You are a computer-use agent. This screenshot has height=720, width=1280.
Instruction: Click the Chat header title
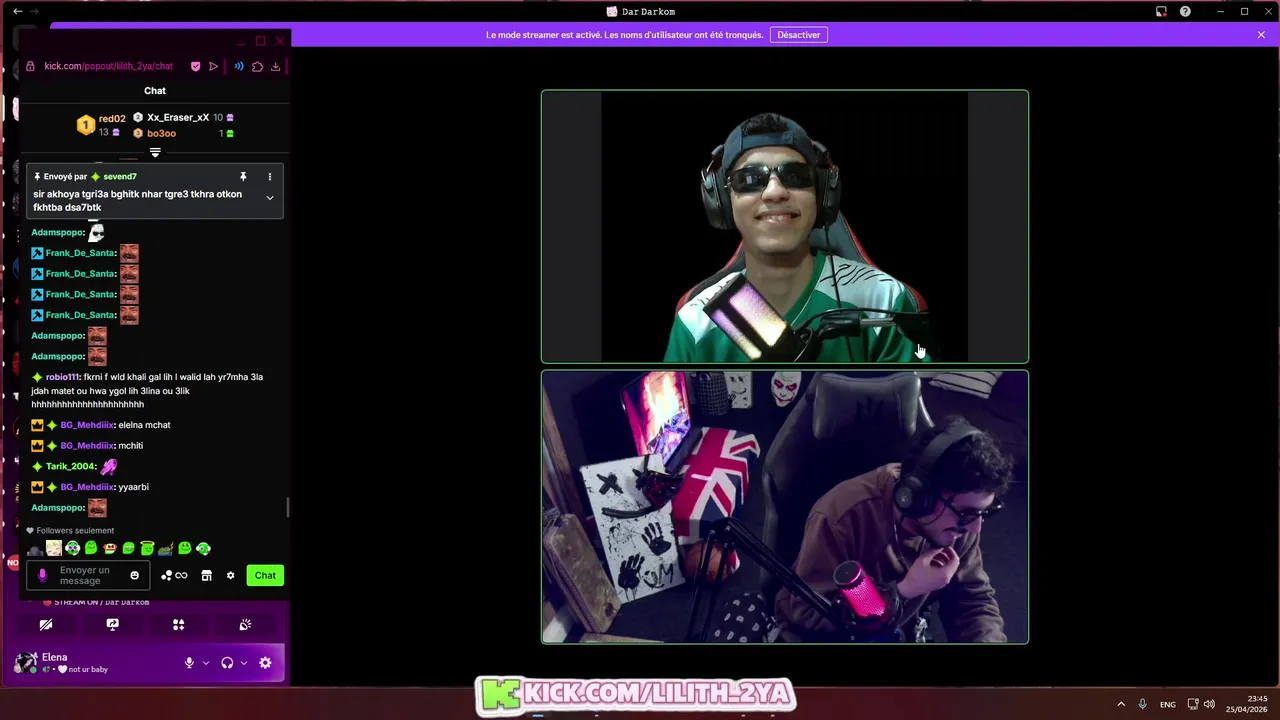point(155,90)
